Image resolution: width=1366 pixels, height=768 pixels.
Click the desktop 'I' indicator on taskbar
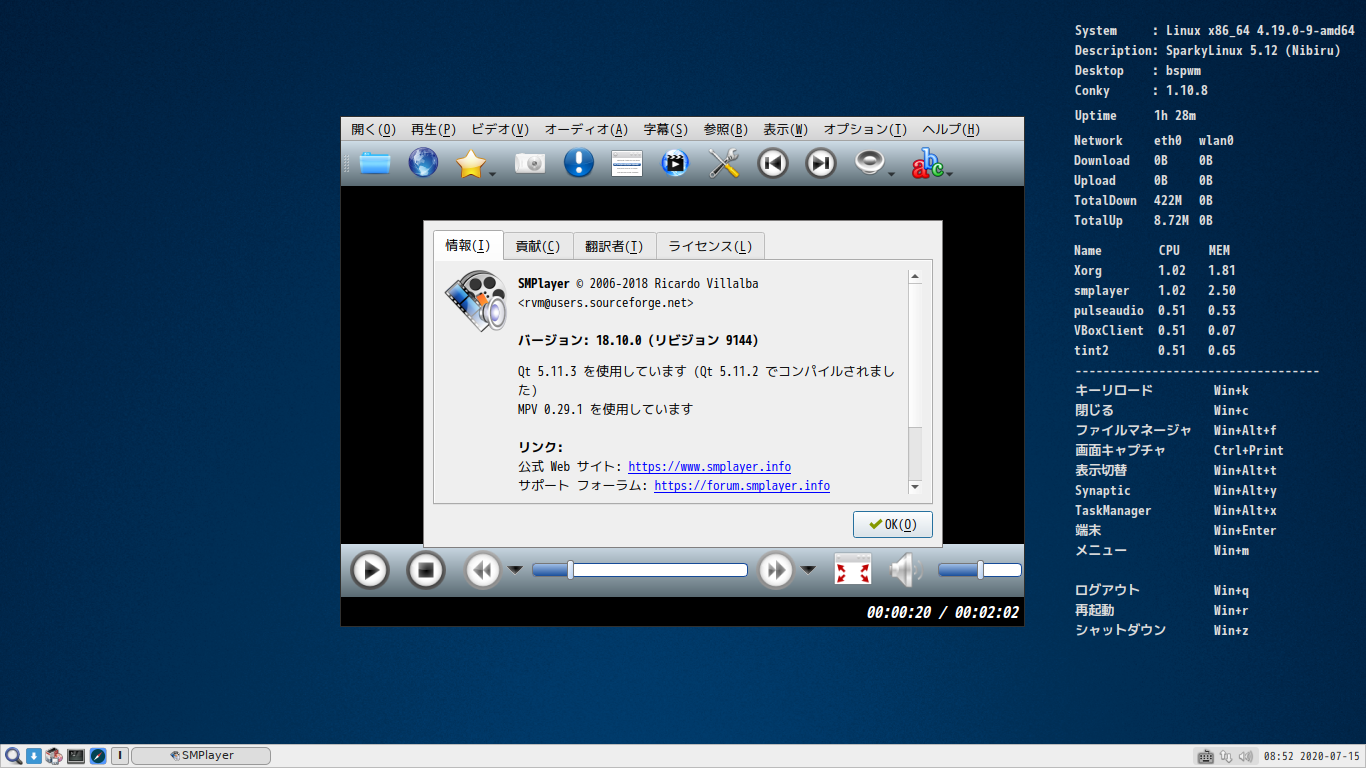[x=119, y=756]
